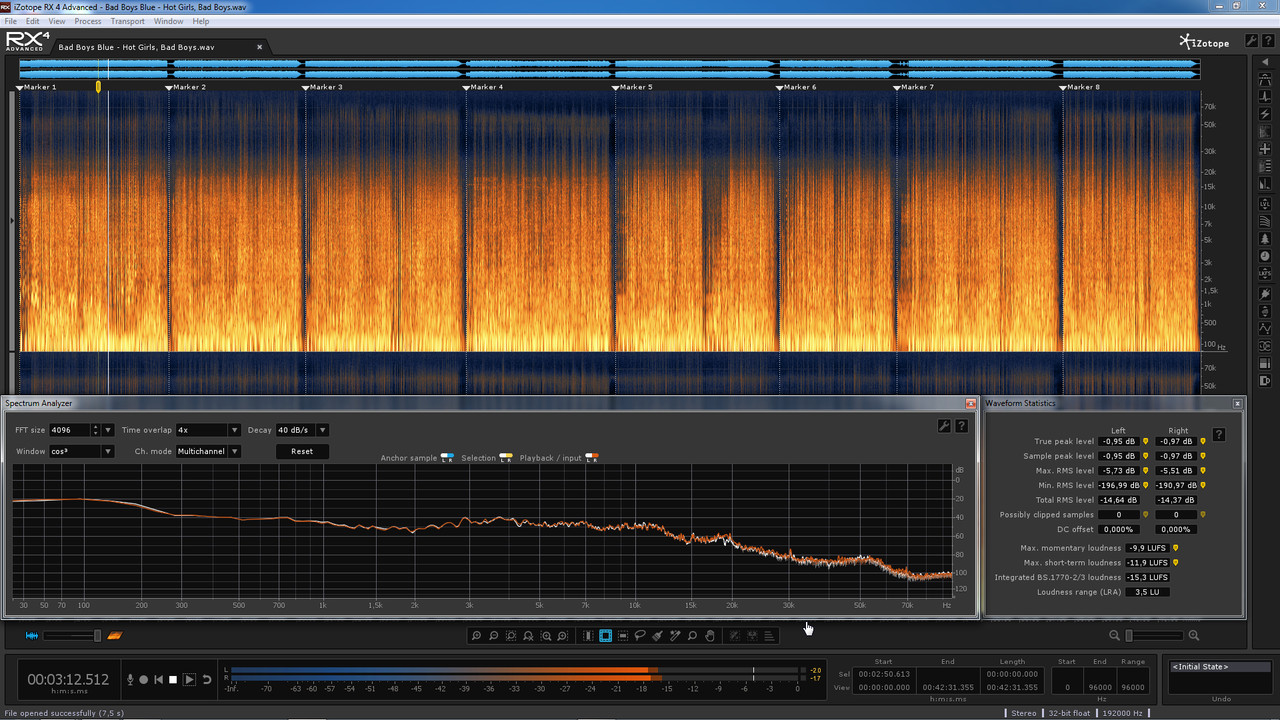Select the magic wand tool
The width and height of the screenshot is (1280, 720).
tap(675, 636)
